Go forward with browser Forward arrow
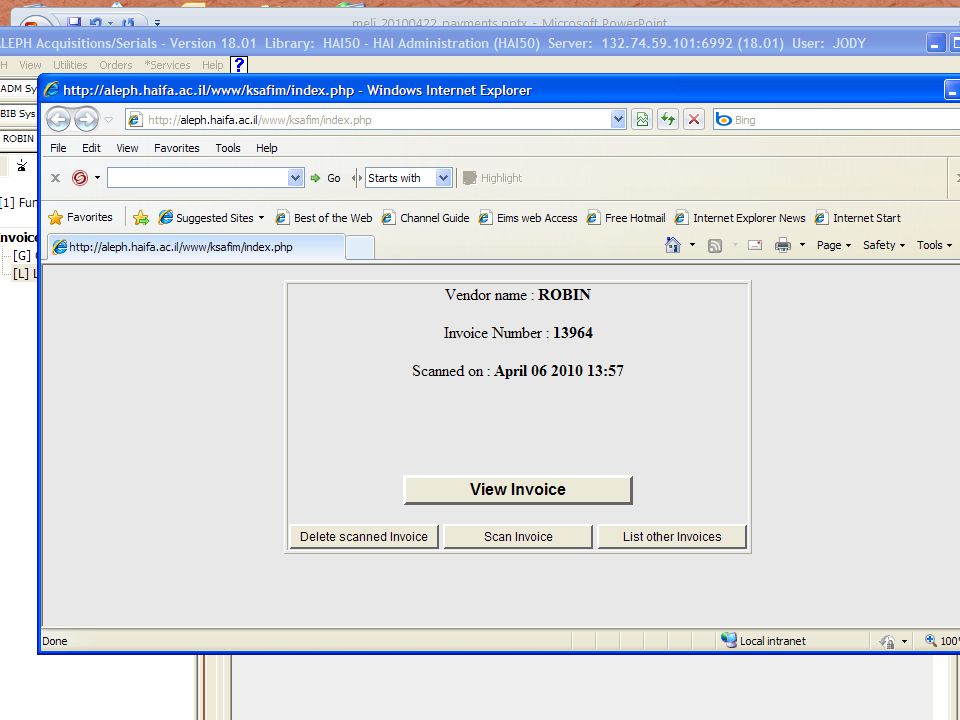 click(x=86, y=119)
